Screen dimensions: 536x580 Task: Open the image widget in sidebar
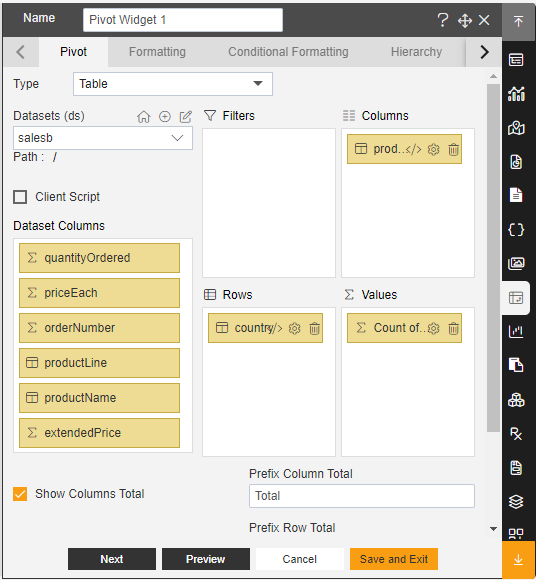tap(516, 263)
